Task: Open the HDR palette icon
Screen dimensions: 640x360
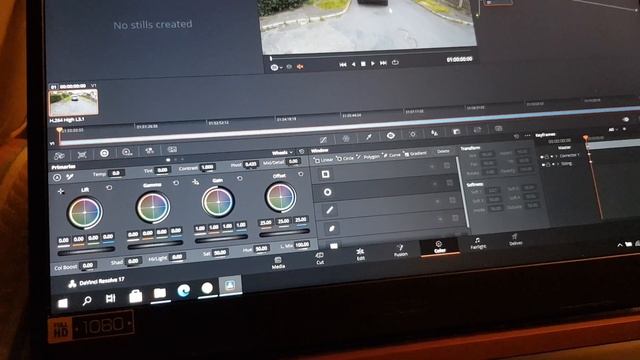Action: (127, 152)
